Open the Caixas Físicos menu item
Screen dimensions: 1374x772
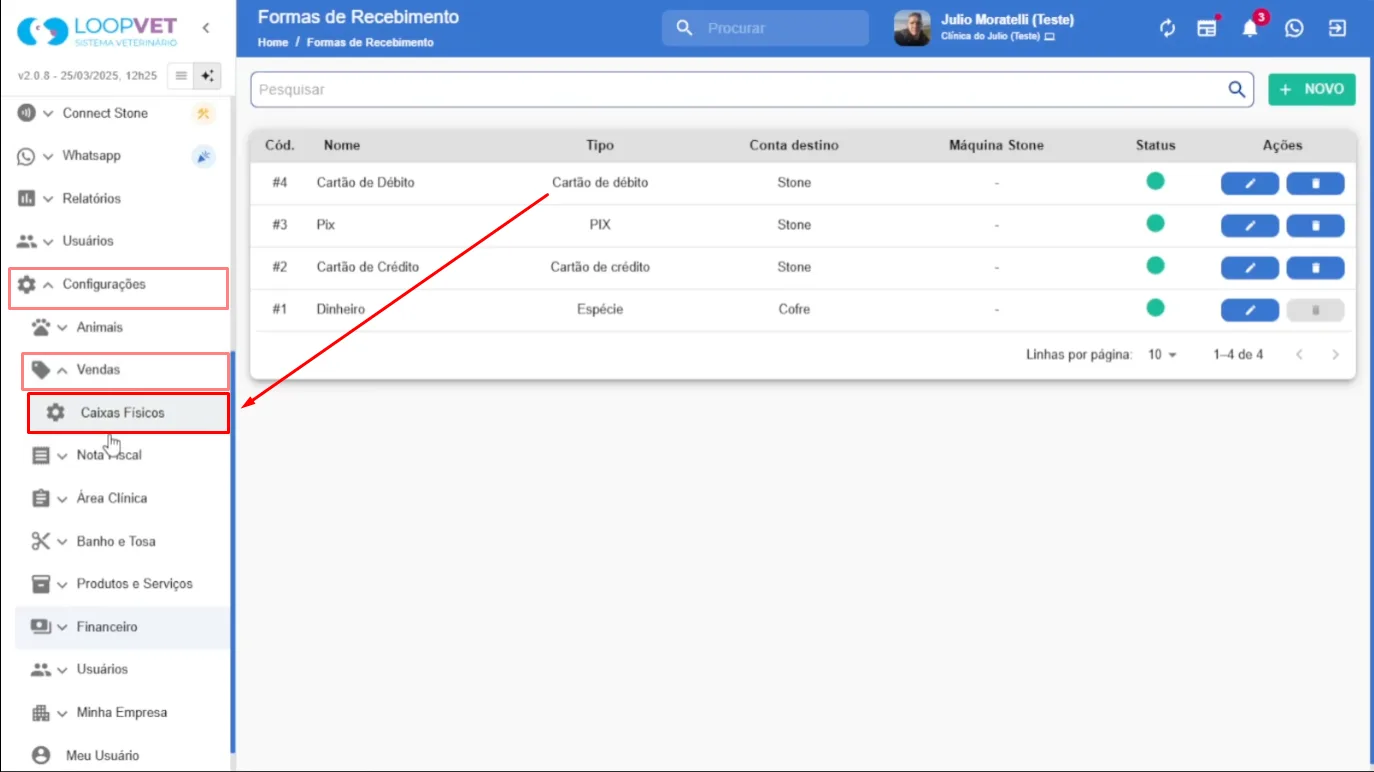[x=128, y=413]
